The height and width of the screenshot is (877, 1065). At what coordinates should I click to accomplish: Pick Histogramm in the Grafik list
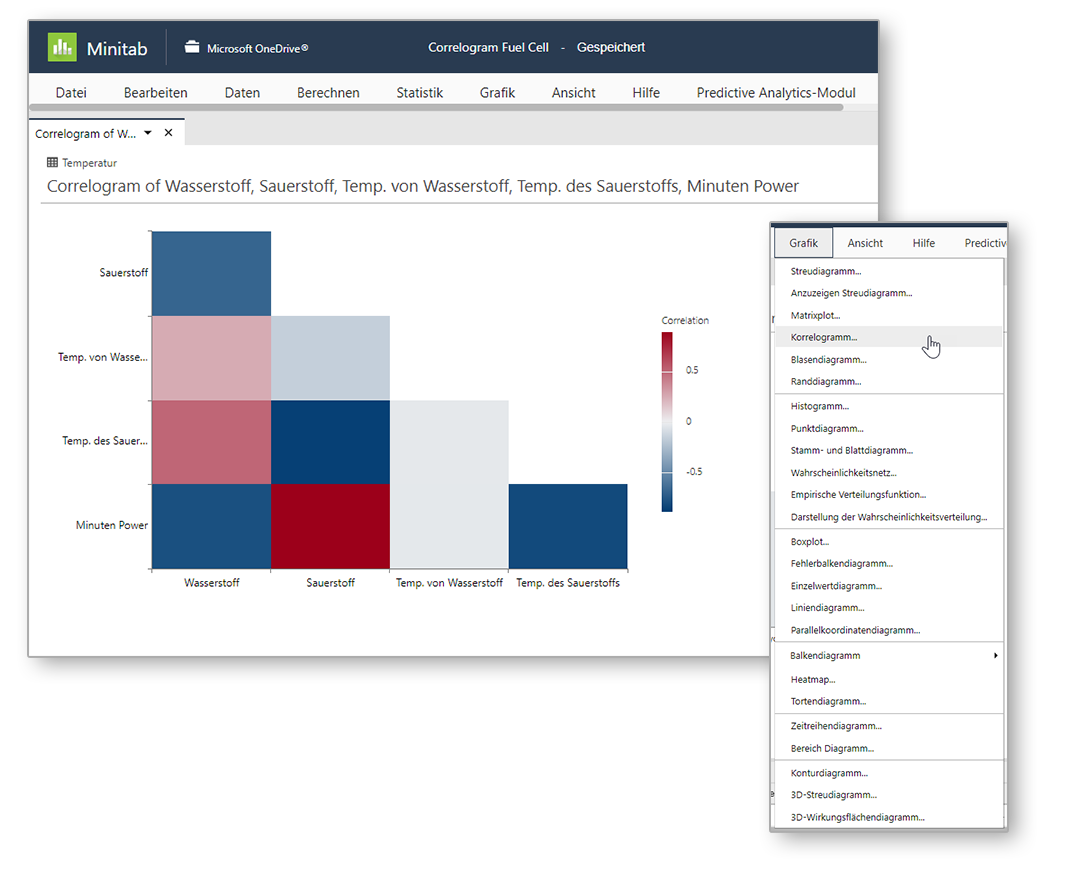click(x=819, y=407)
